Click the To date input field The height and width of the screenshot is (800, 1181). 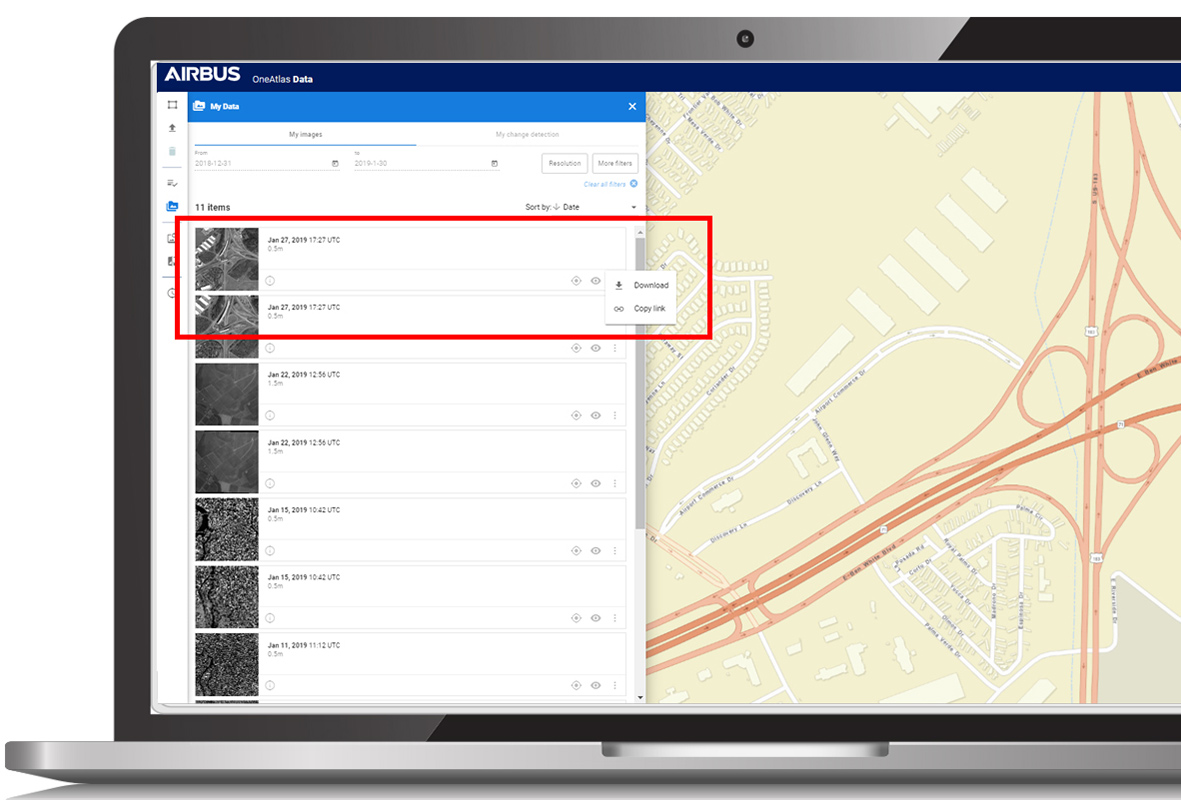pos(420,163)
